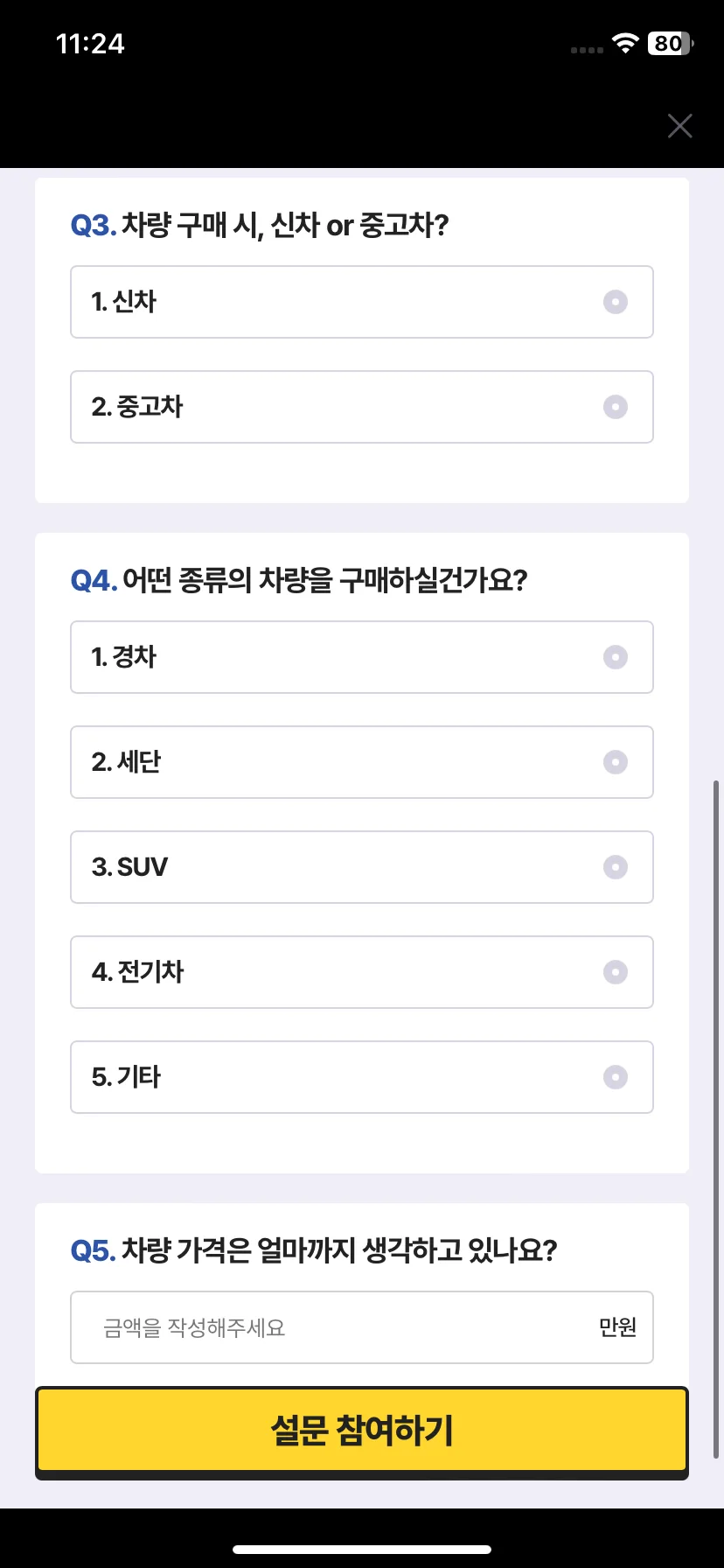Close the survey with the X icon
Screen dimensions: 724x1568
[679, 126]
